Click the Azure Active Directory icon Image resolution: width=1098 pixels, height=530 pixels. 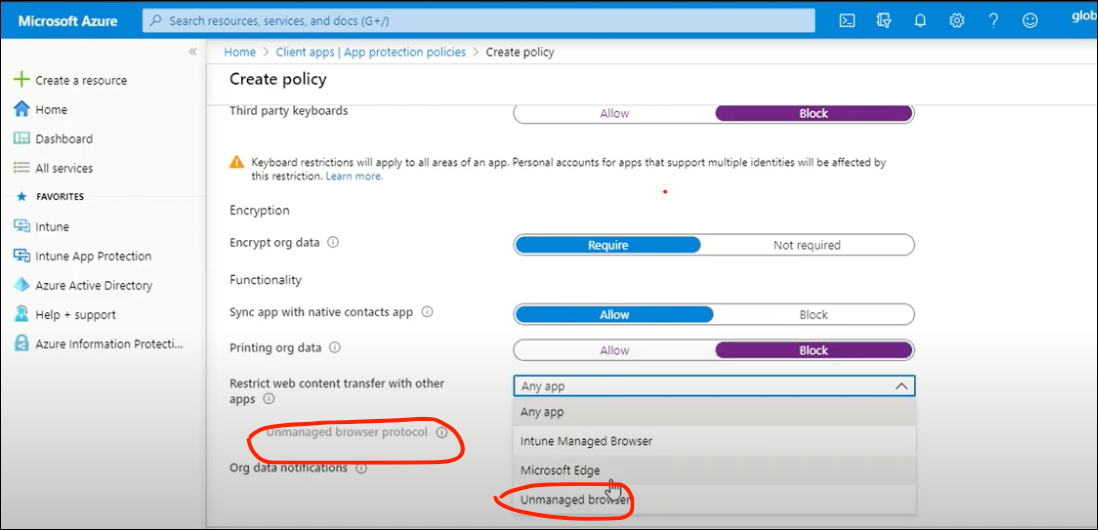coord(22,286)
